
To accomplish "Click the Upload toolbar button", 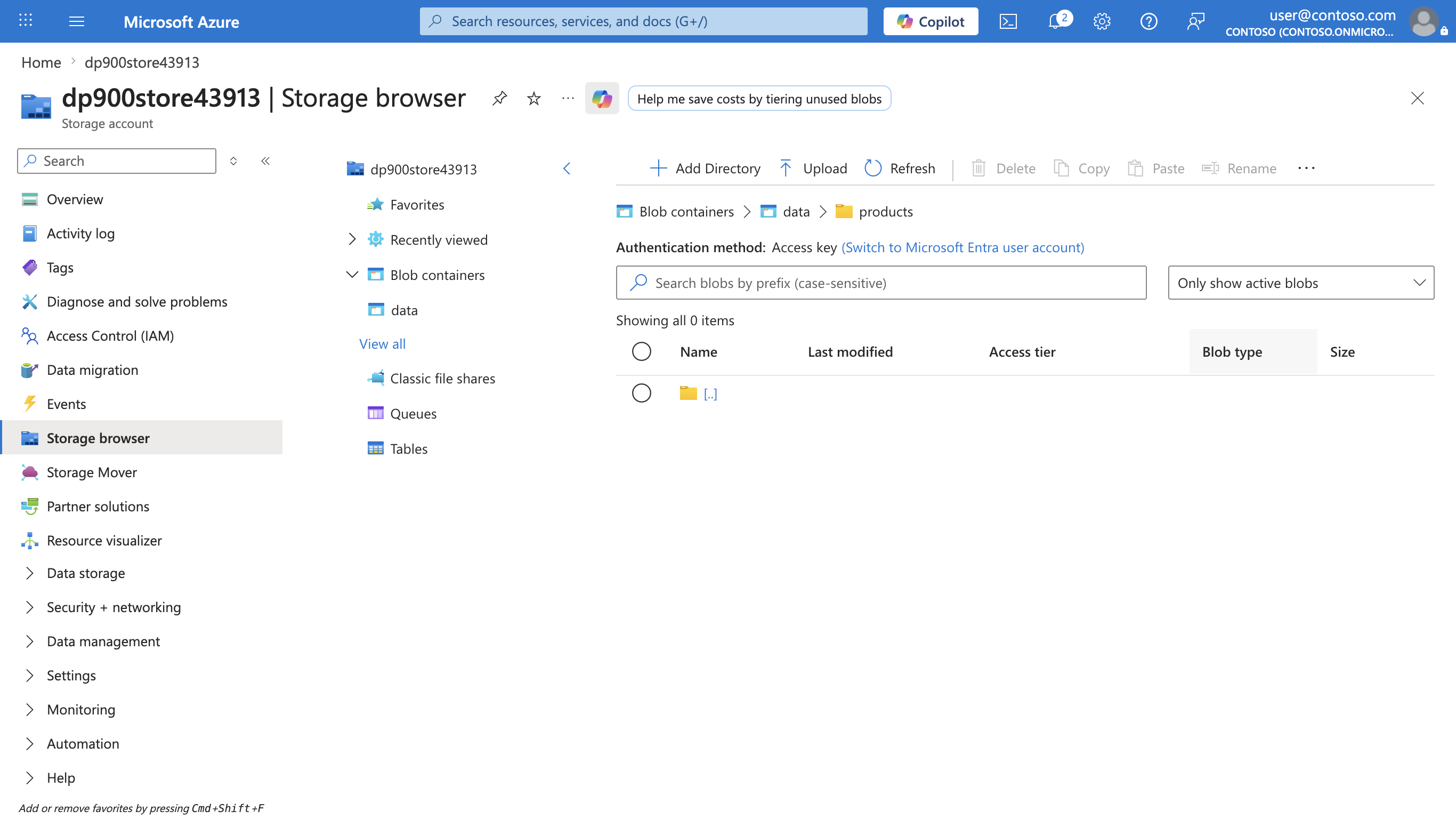I will [813, 168].
